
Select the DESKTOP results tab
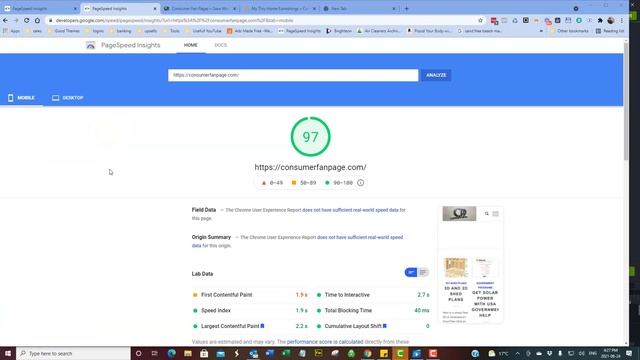pos(68,98)
